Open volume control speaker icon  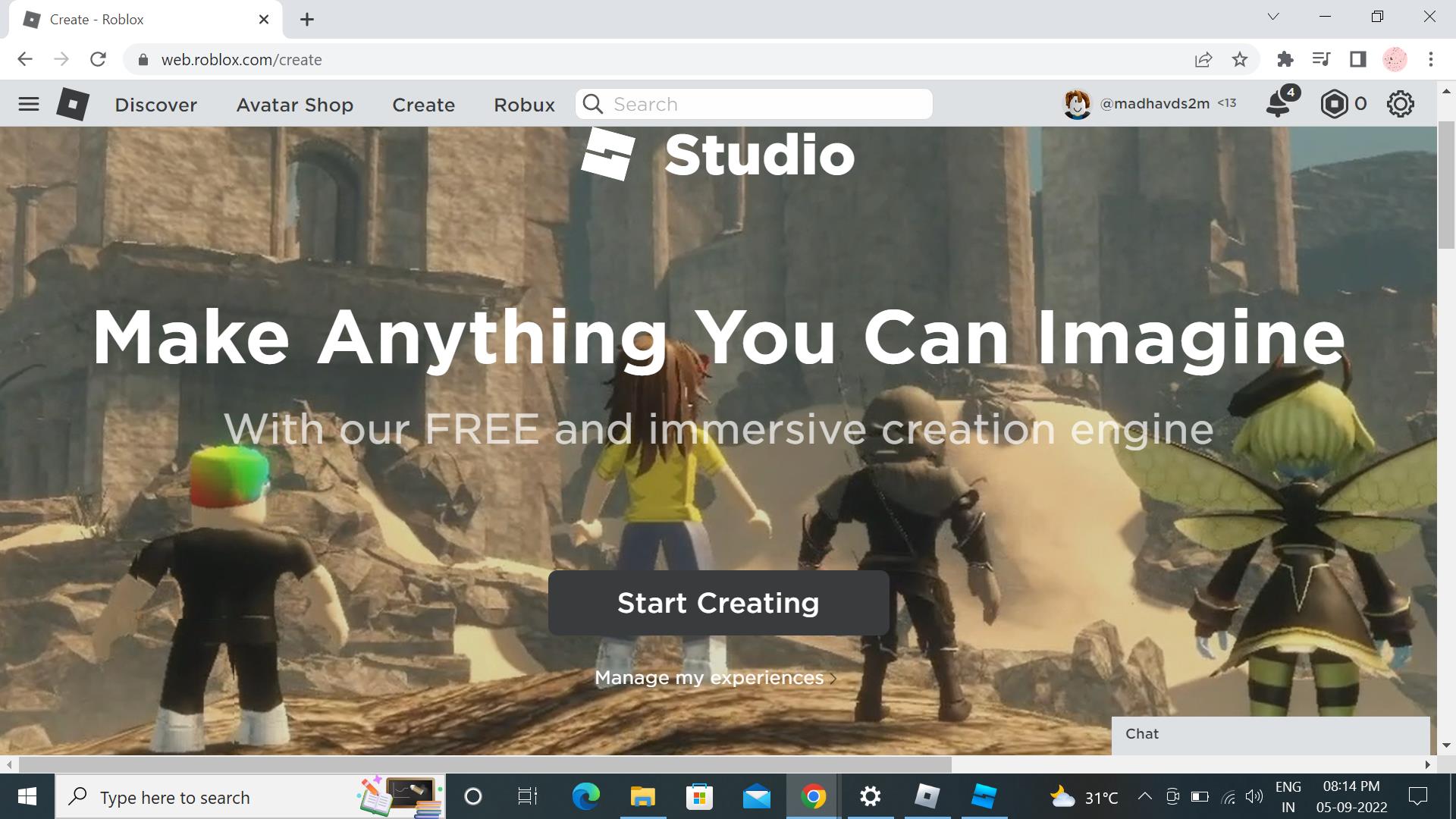1254,796
